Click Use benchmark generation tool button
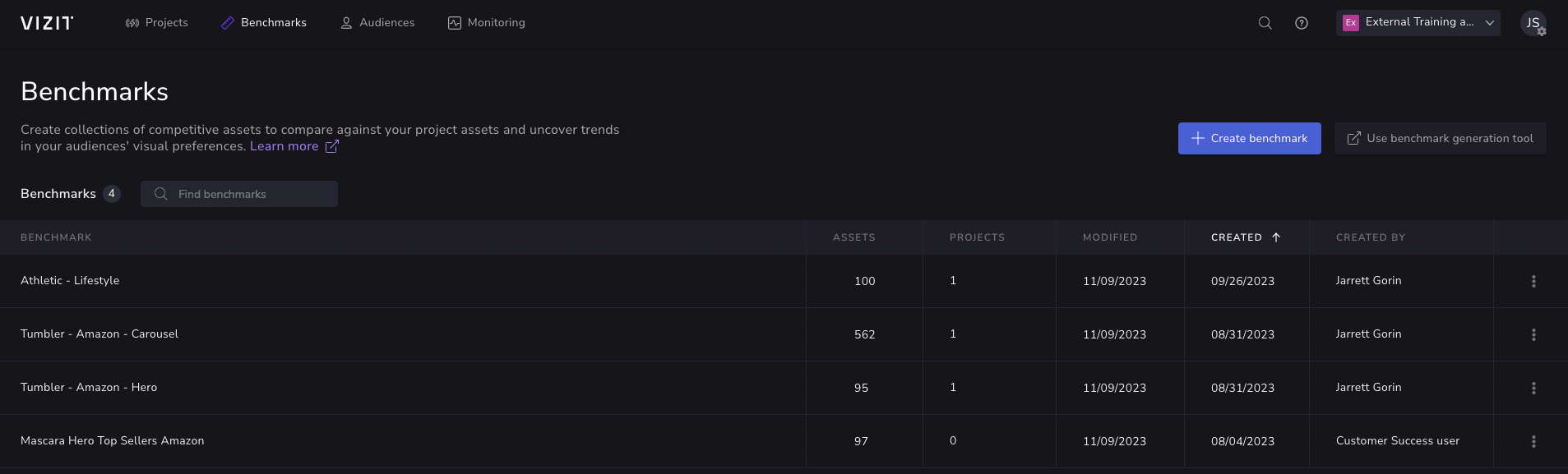The width and height of the screenshot is (1568, 474). pos(1440,138)
